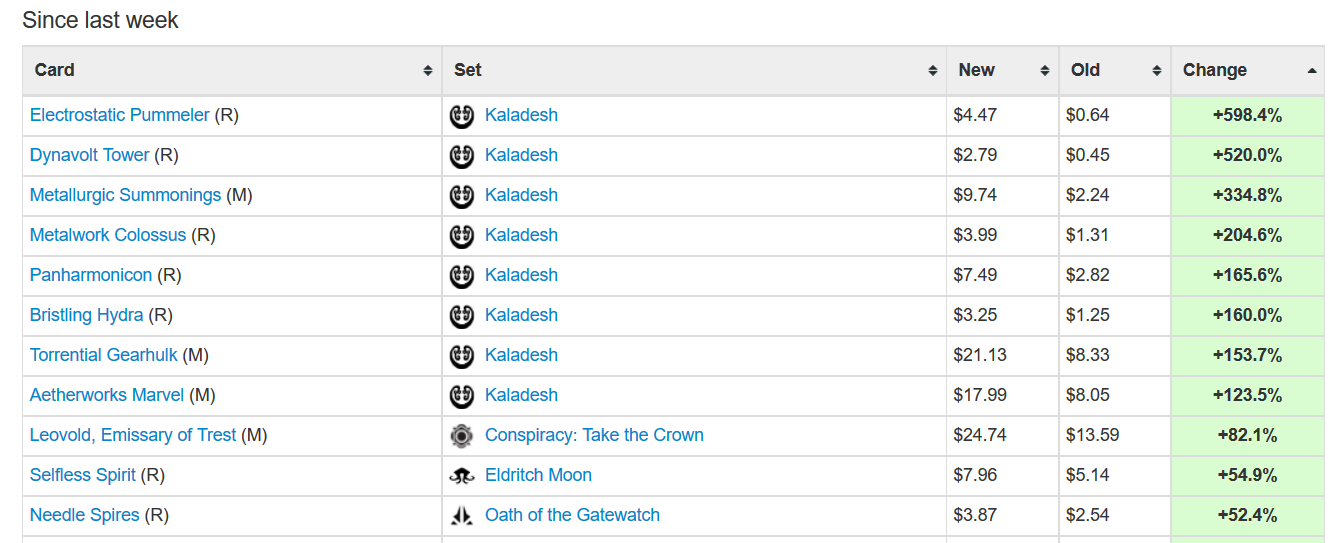Click the Conspiracy: Take the Crown set icon
Screen dimensions: 1334x543
(x=461, y=435)
